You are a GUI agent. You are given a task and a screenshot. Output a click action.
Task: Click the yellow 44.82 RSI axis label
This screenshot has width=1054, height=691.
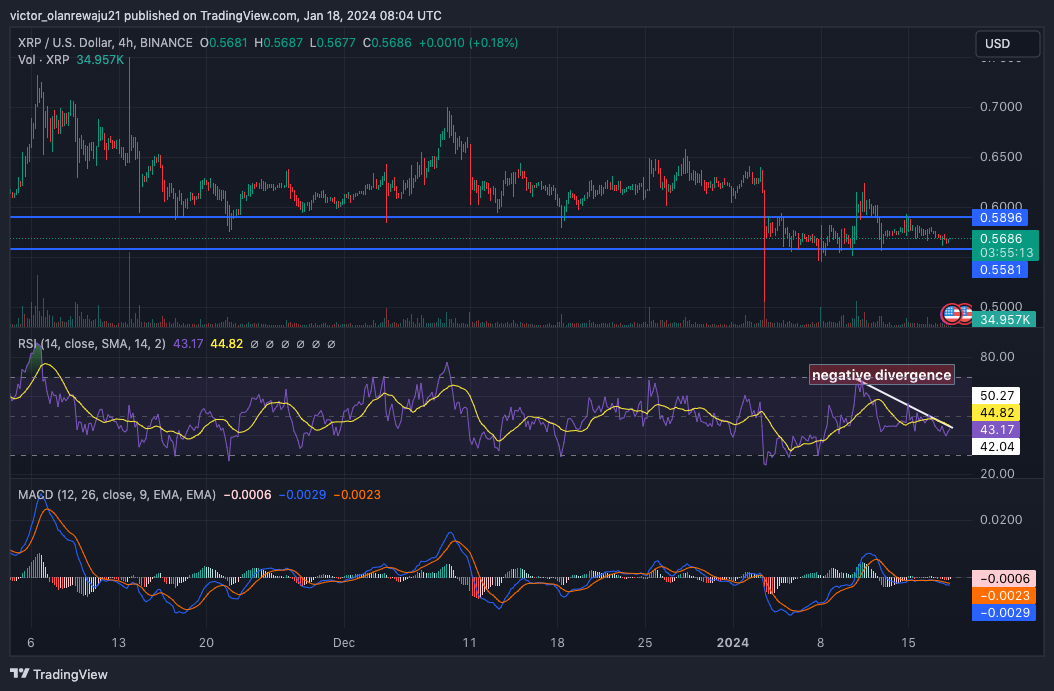(996, 413)
